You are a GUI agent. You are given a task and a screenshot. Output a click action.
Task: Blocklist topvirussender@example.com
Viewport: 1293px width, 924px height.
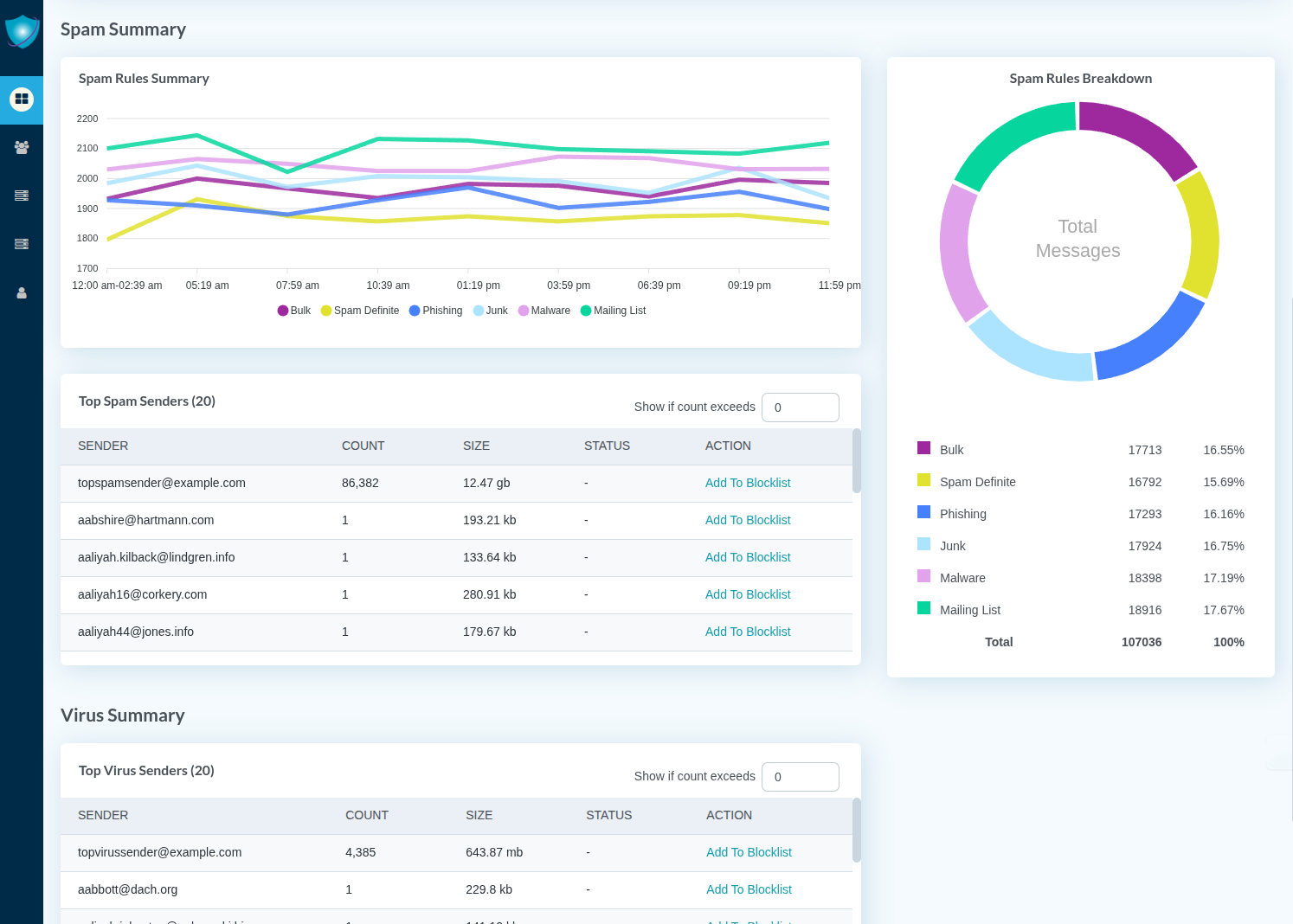749,852
